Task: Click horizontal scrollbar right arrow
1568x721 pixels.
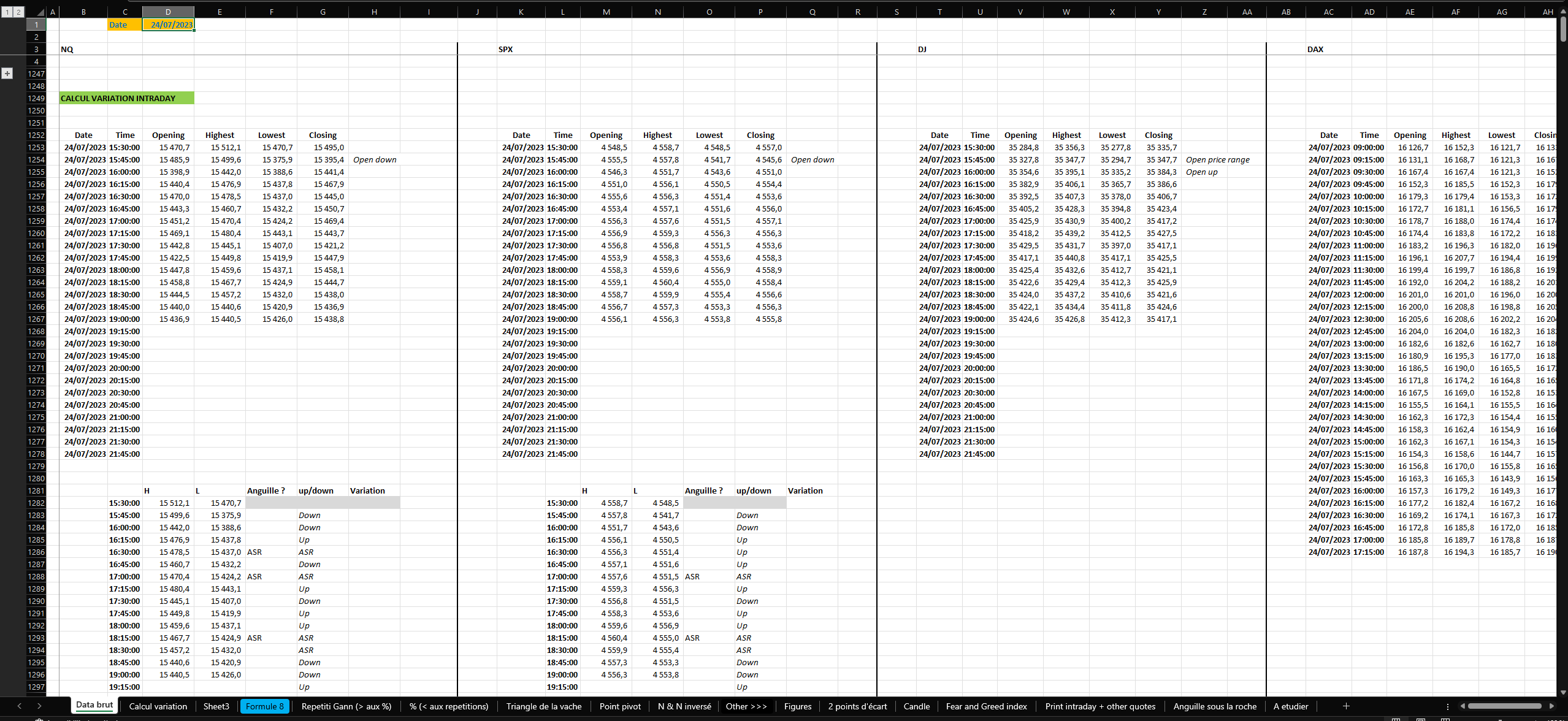Action: pyautogui.click(x=1552, y=706)
